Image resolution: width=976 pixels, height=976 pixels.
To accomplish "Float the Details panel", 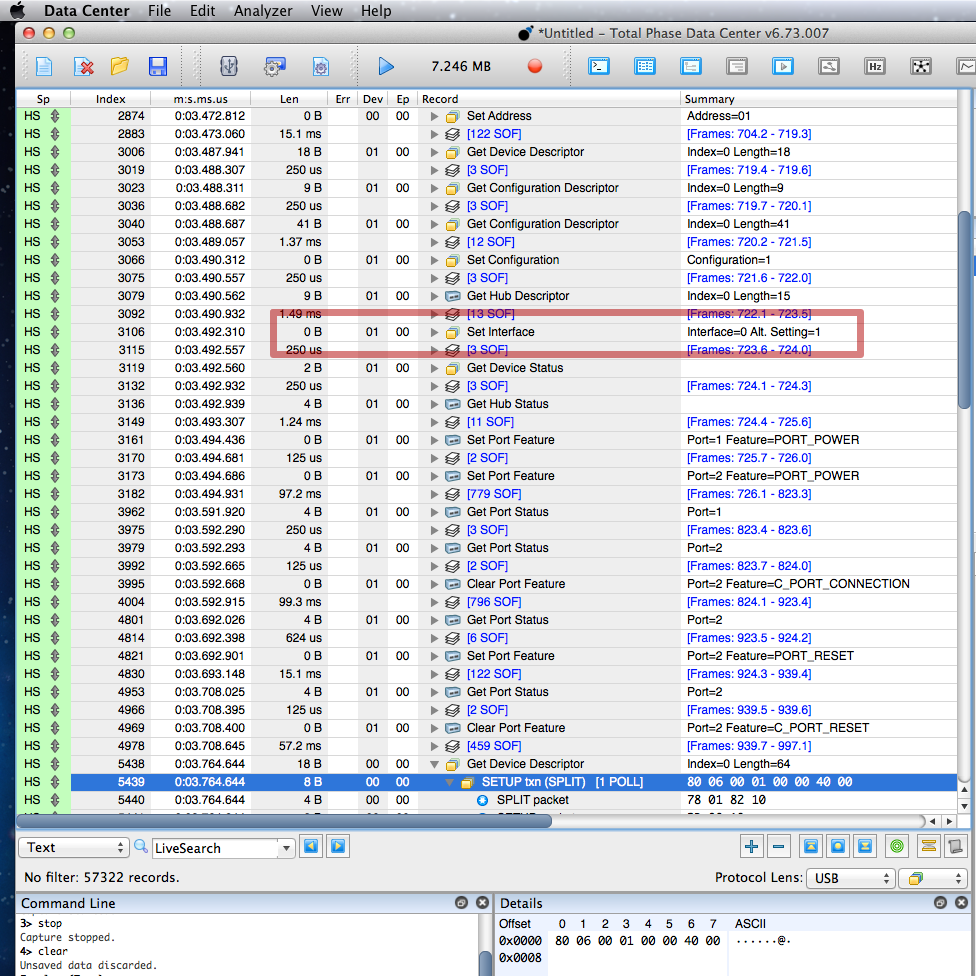I will (941, 903).
